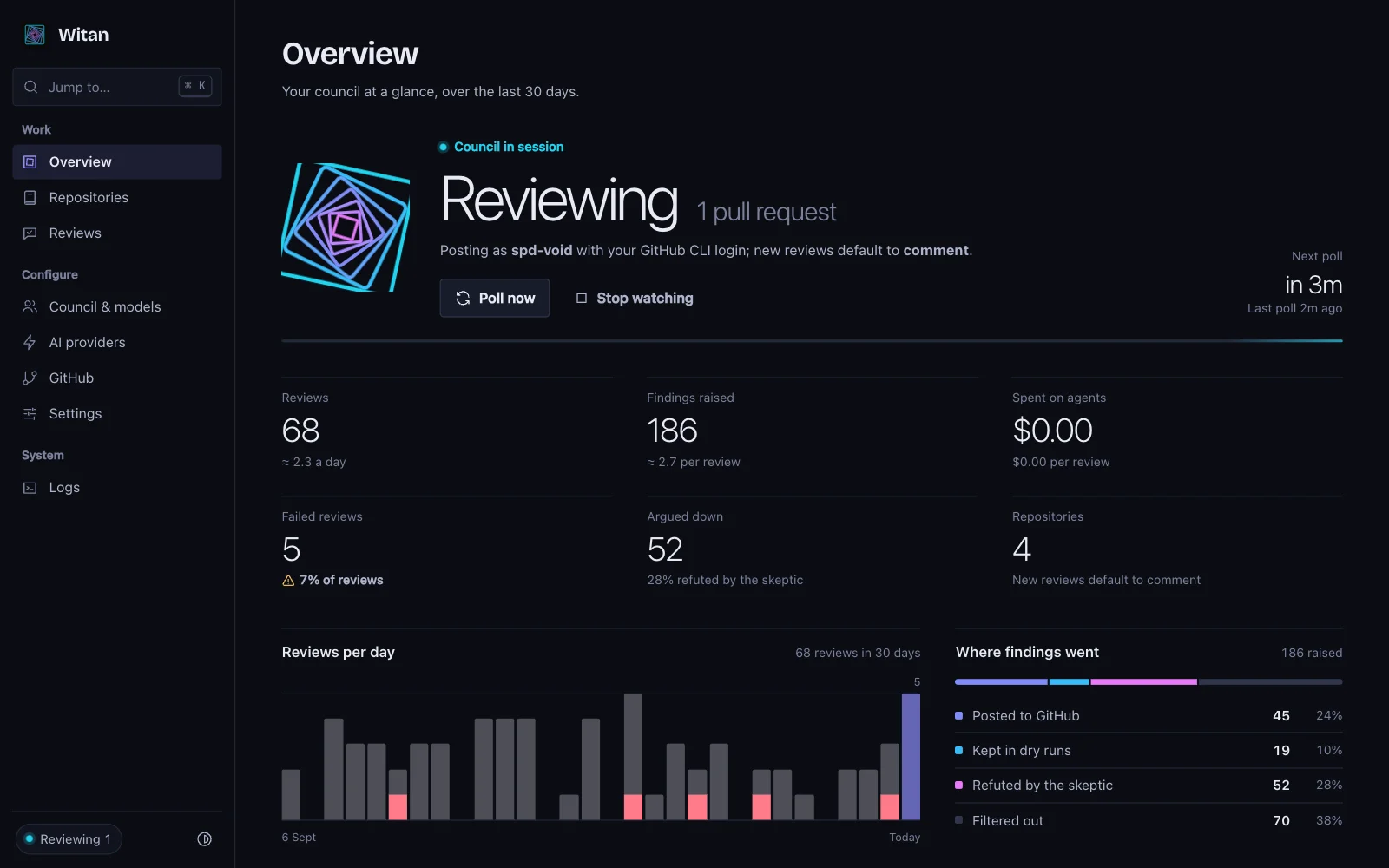Click the large spiral council graphic

346,227
